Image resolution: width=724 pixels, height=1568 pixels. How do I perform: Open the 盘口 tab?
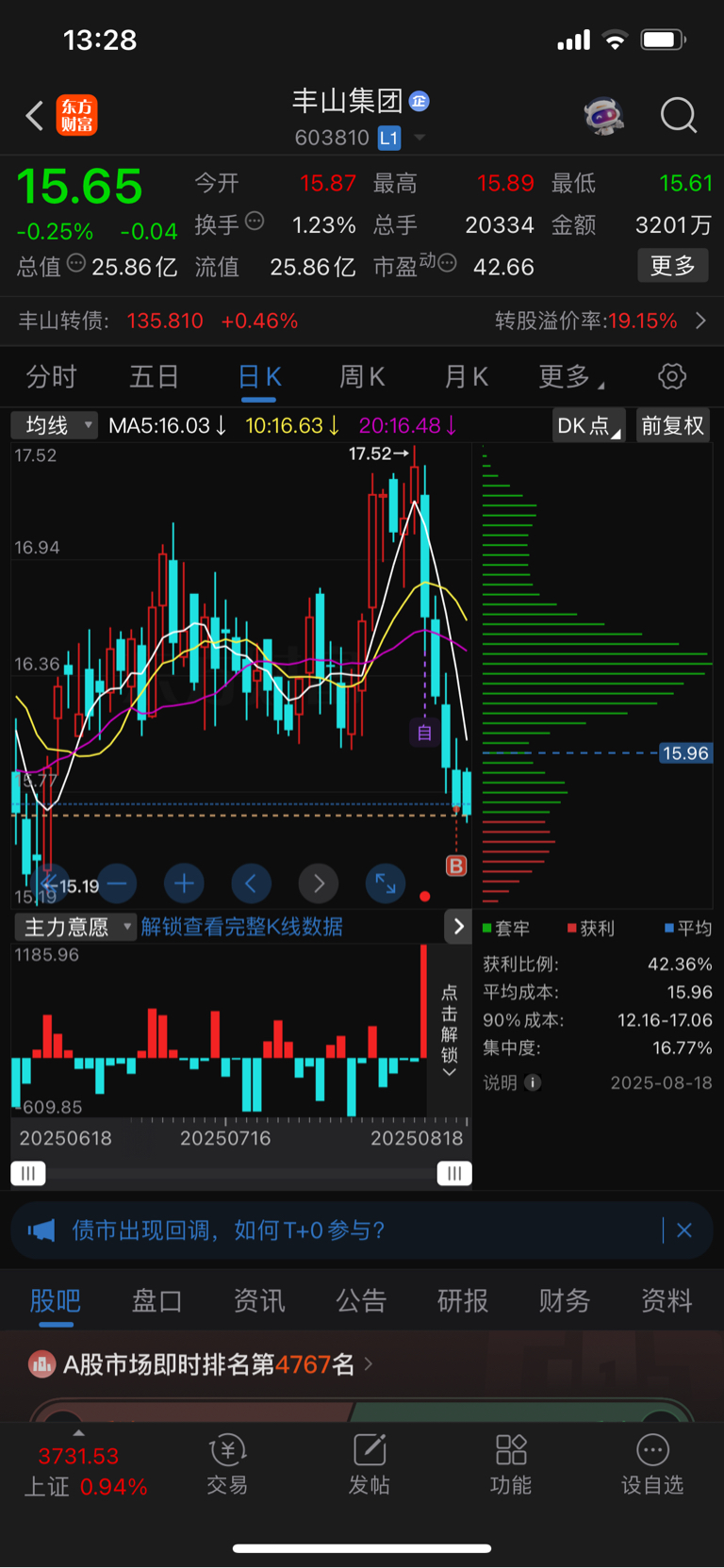coord(156,1301)
